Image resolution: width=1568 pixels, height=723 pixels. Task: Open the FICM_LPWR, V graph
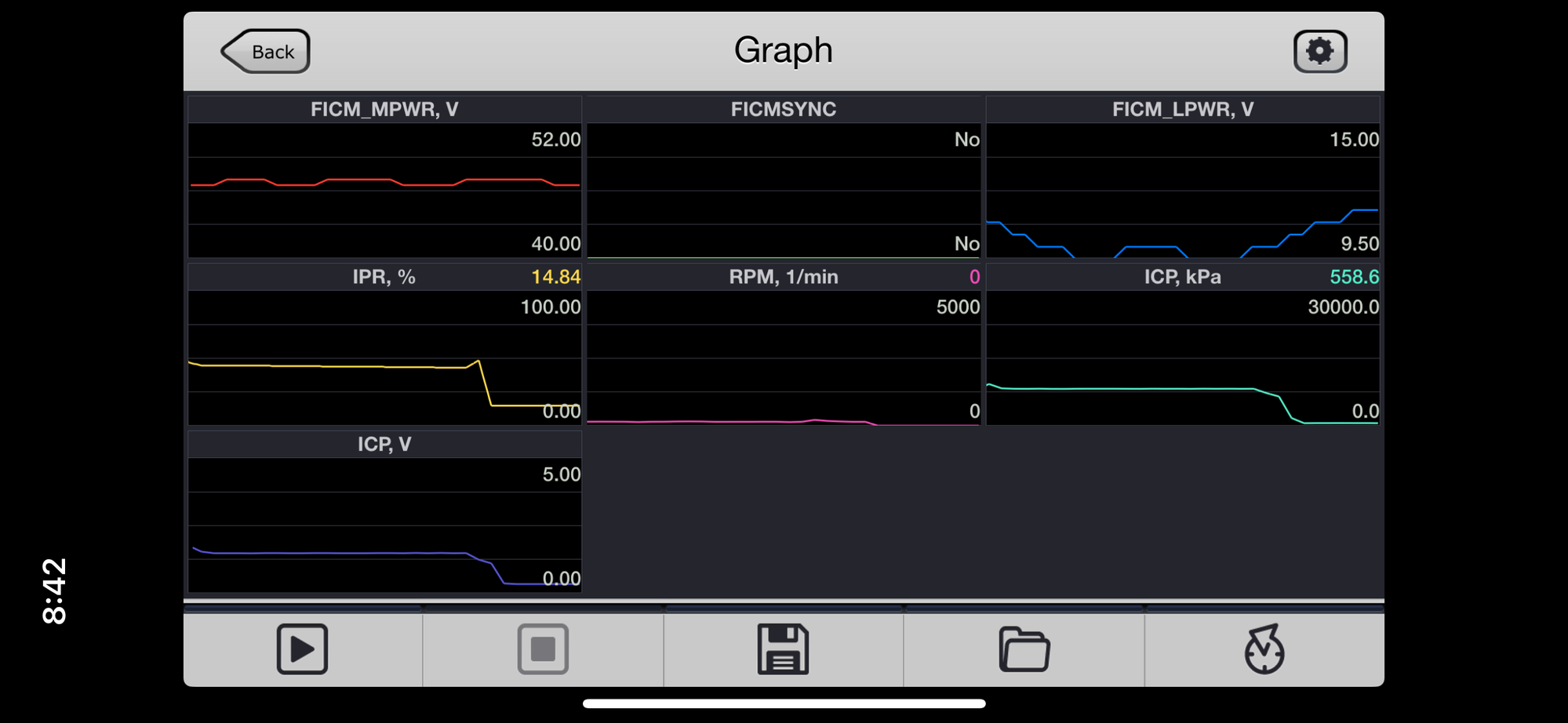1183,109
